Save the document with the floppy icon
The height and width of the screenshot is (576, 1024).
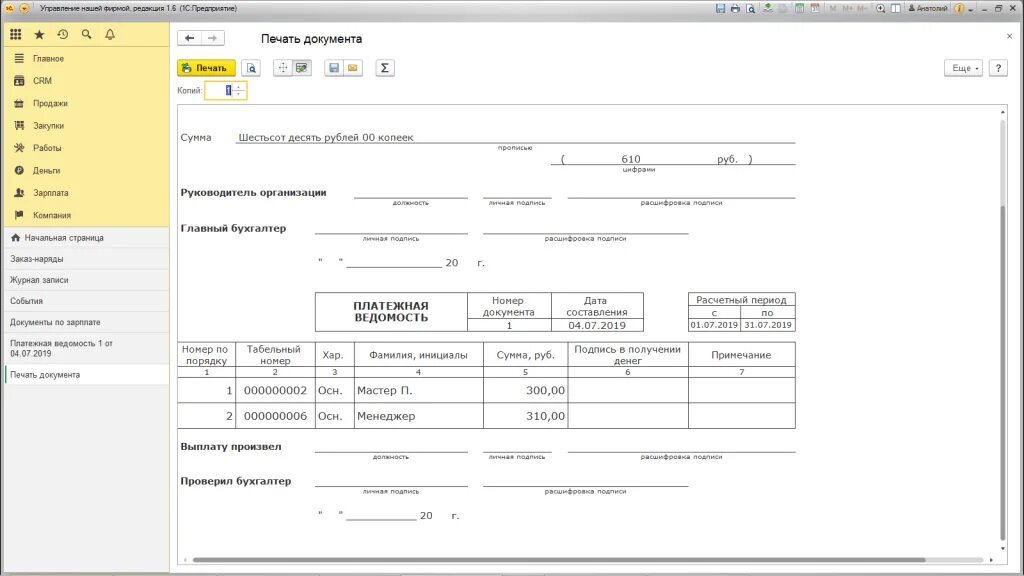coord(334,68)
